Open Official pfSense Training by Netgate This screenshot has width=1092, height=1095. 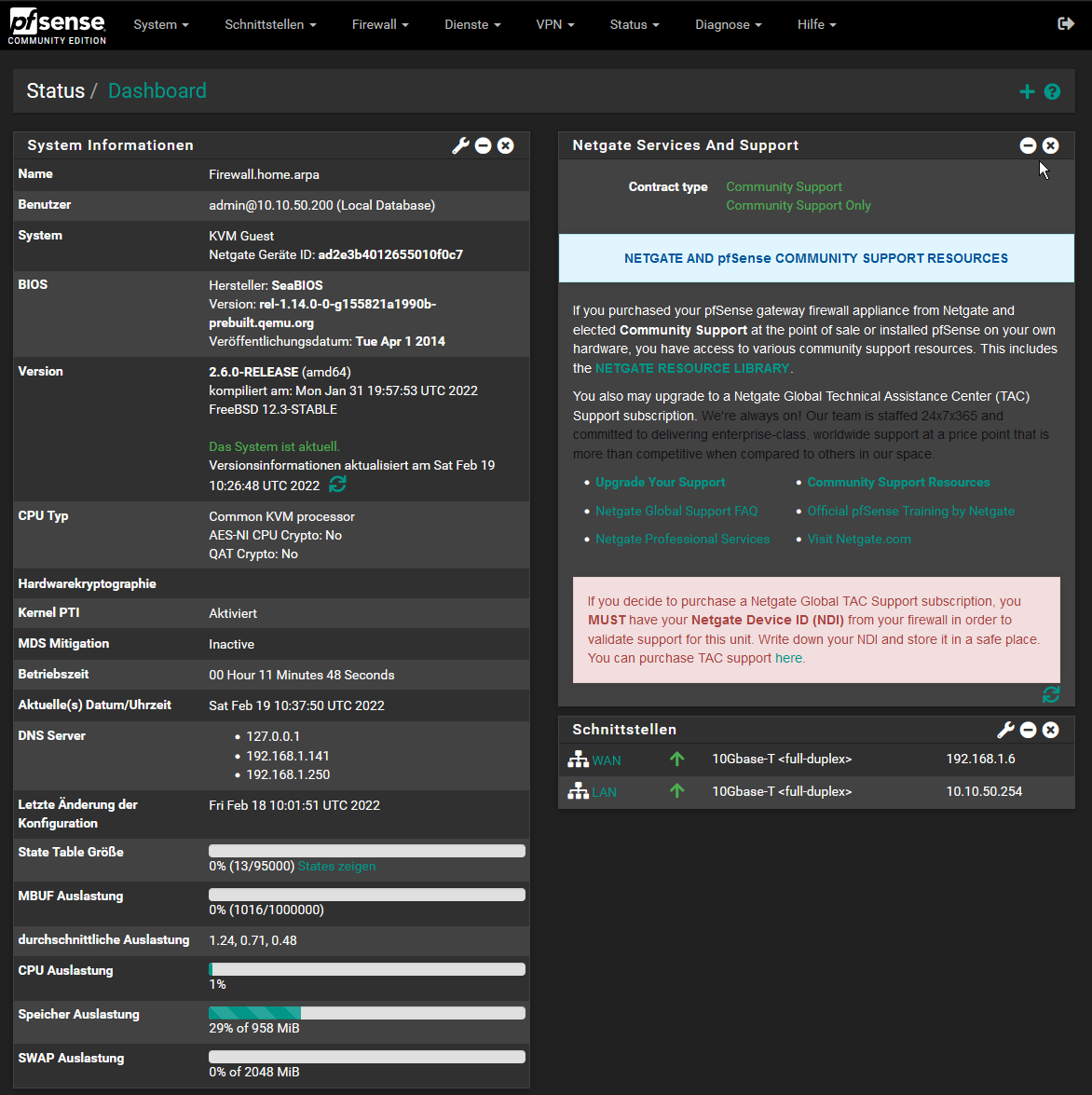tap(910, 511)
